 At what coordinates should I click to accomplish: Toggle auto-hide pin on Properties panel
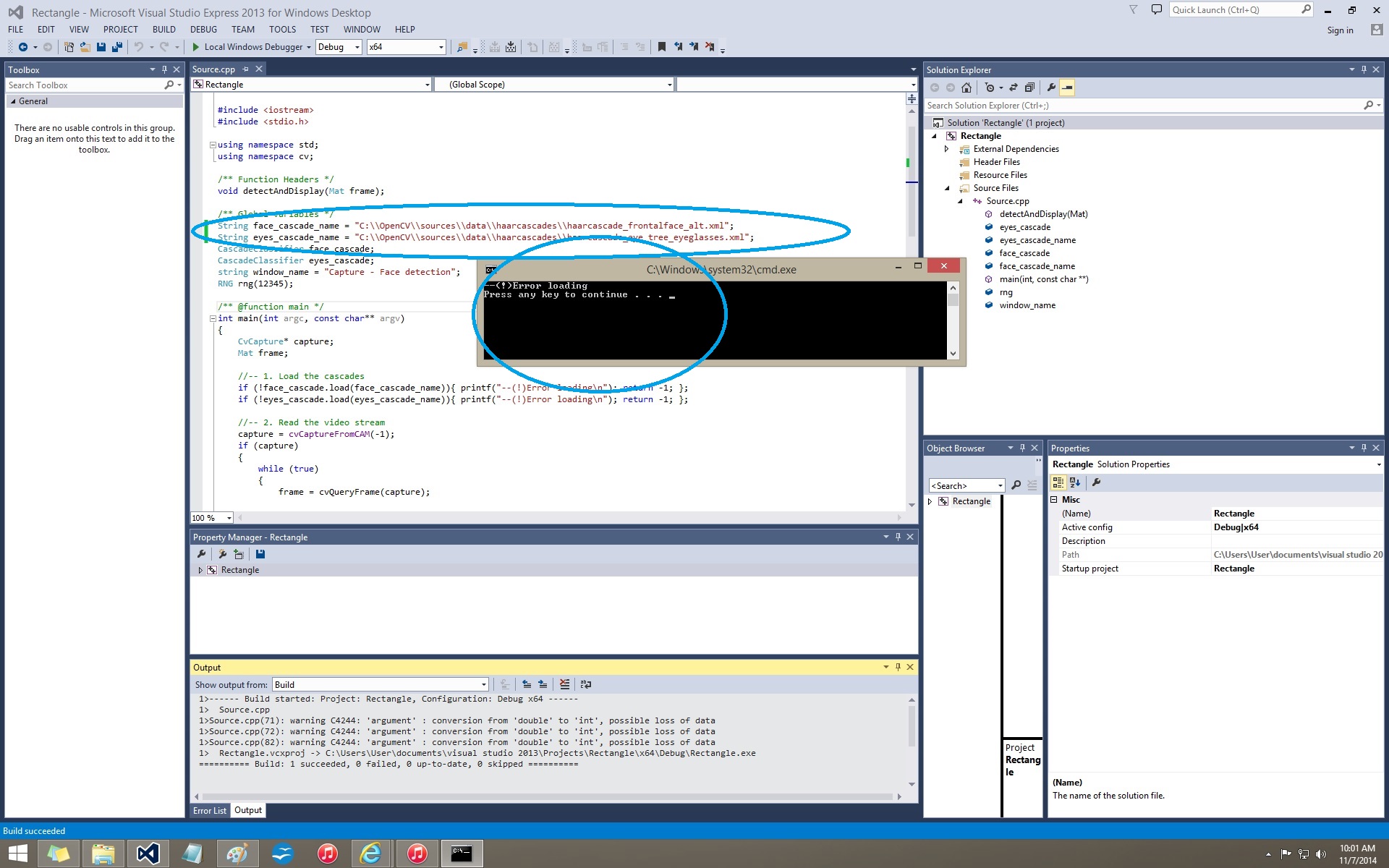[1364, 448]
